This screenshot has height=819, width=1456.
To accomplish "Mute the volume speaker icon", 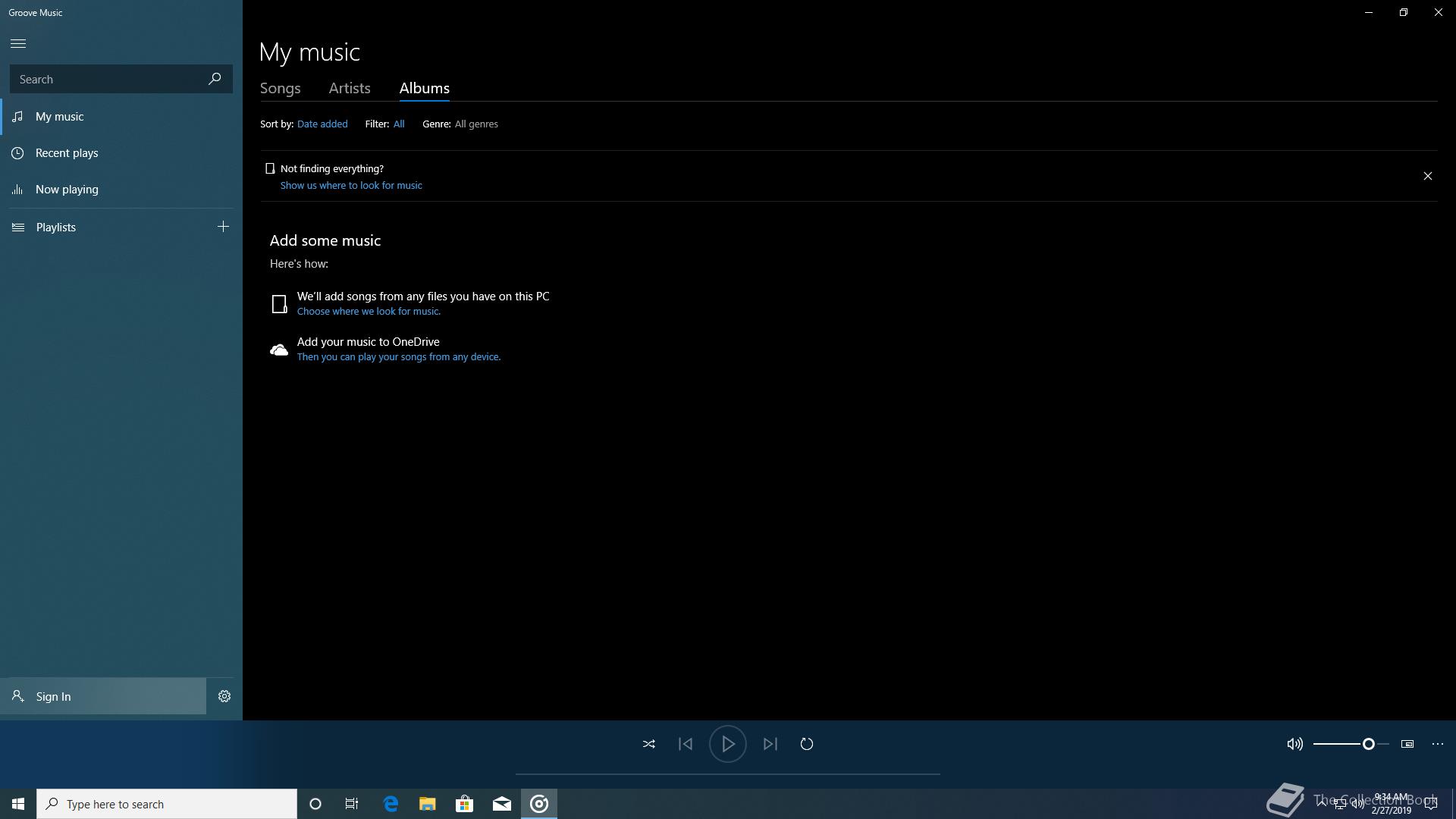I will tap(1294, 744).
